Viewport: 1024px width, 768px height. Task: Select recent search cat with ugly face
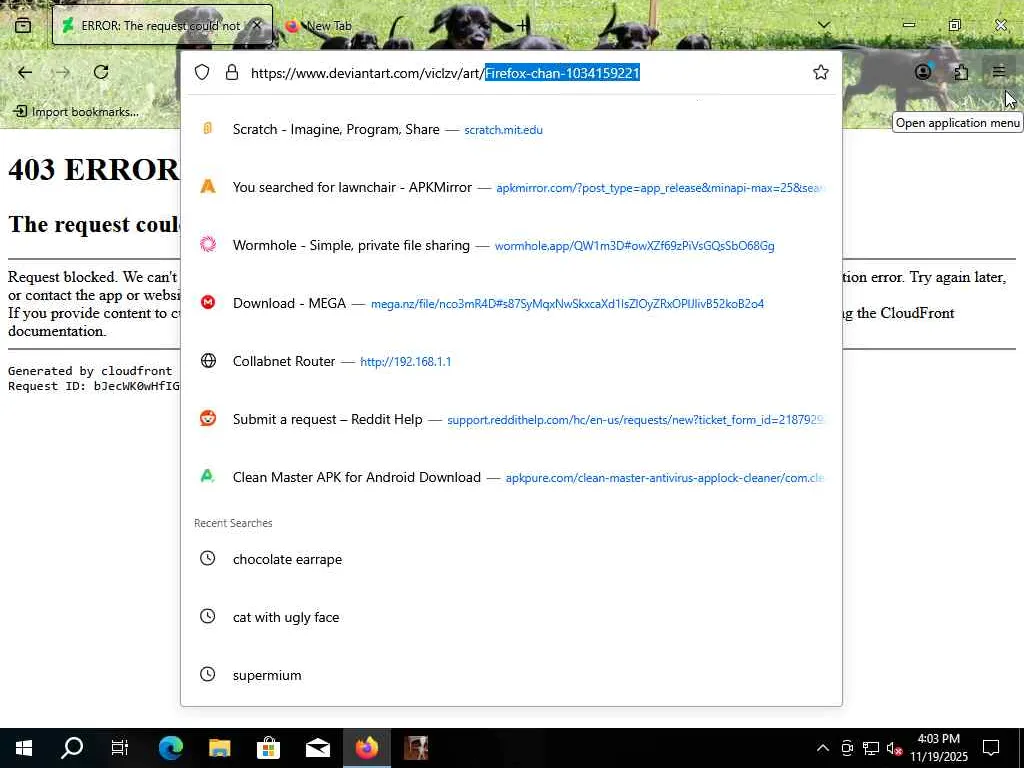click(511, 617)
